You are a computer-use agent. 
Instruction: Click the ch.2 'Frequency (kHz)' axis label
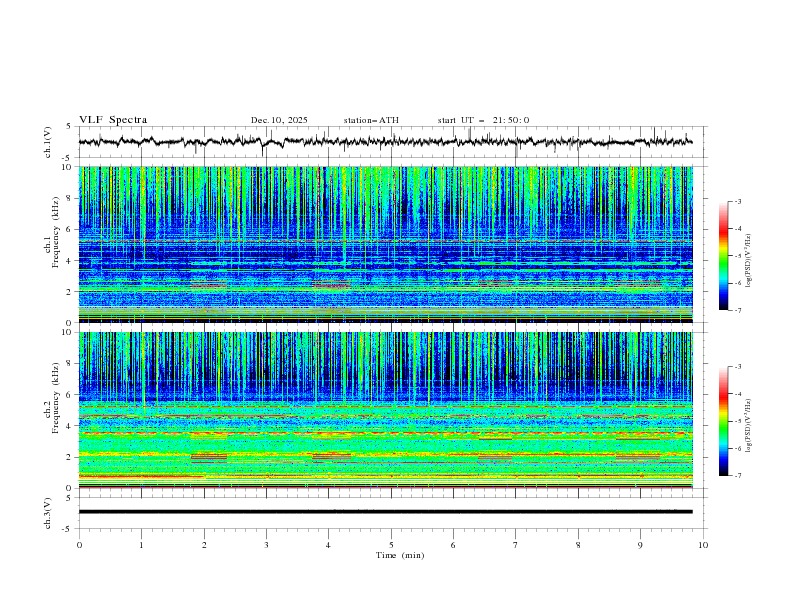tap(55, 398)
